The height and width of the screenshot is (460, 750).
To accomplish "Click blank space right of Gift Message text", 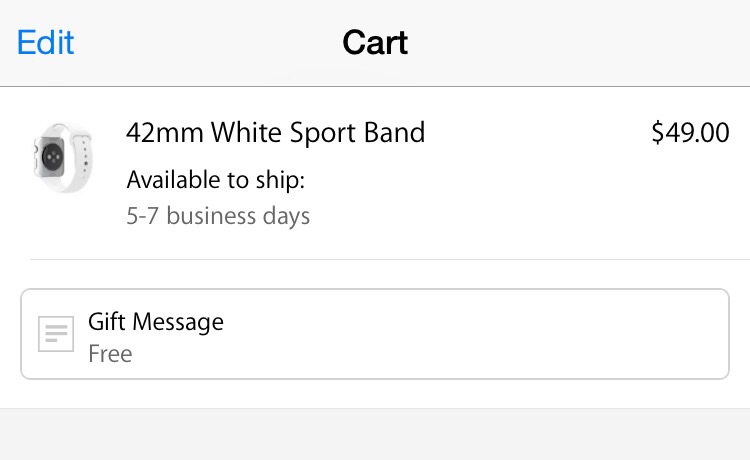I will coord(474,334).
